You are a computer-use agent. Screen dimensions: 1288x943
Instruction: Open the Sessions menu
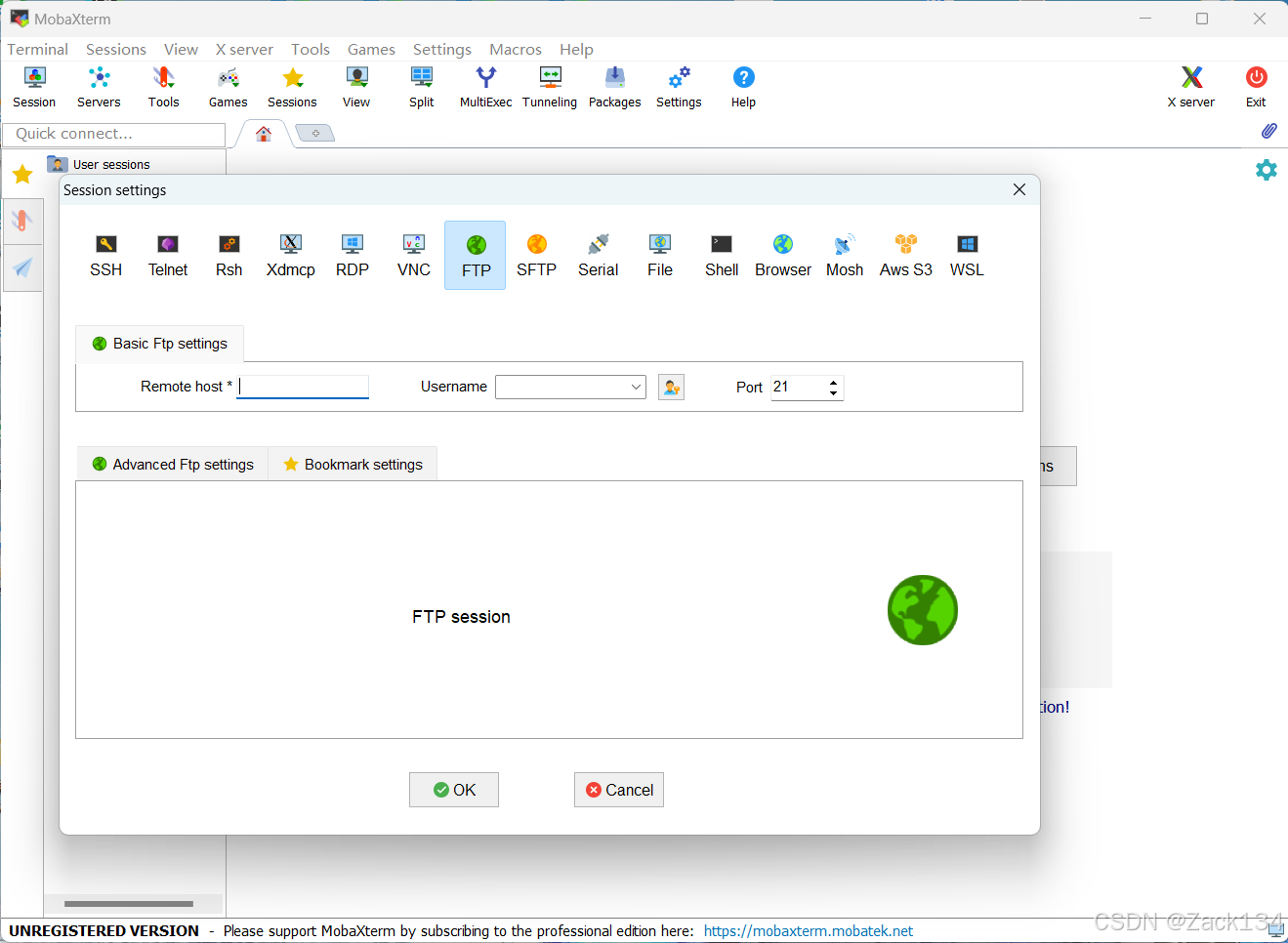[x=115, y=49]
